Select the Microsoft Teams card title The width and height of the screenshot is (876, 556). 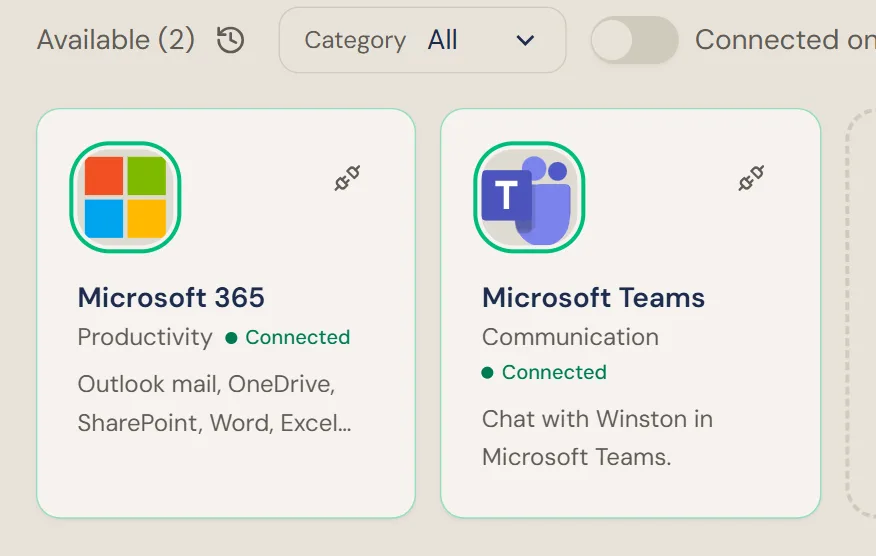[593, 297]
